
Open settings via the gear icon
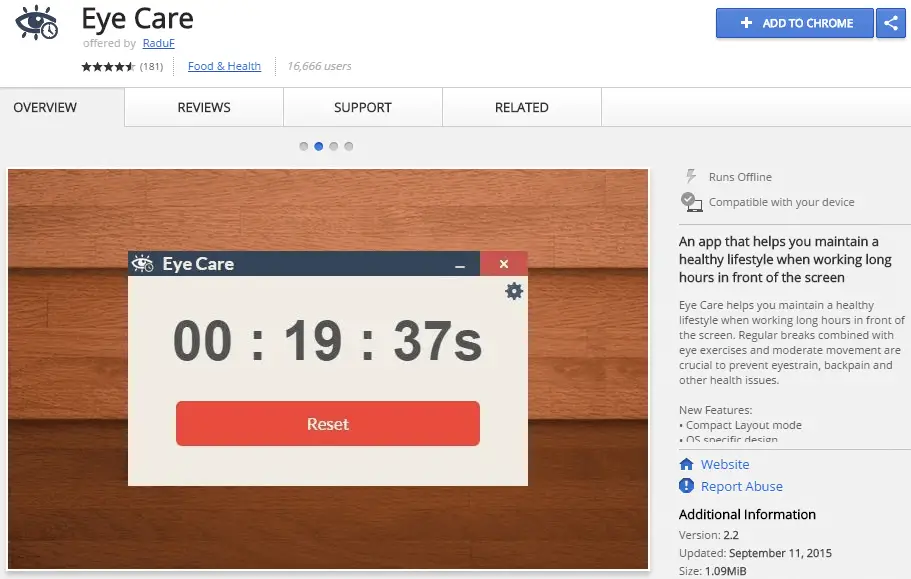(514, 291)
